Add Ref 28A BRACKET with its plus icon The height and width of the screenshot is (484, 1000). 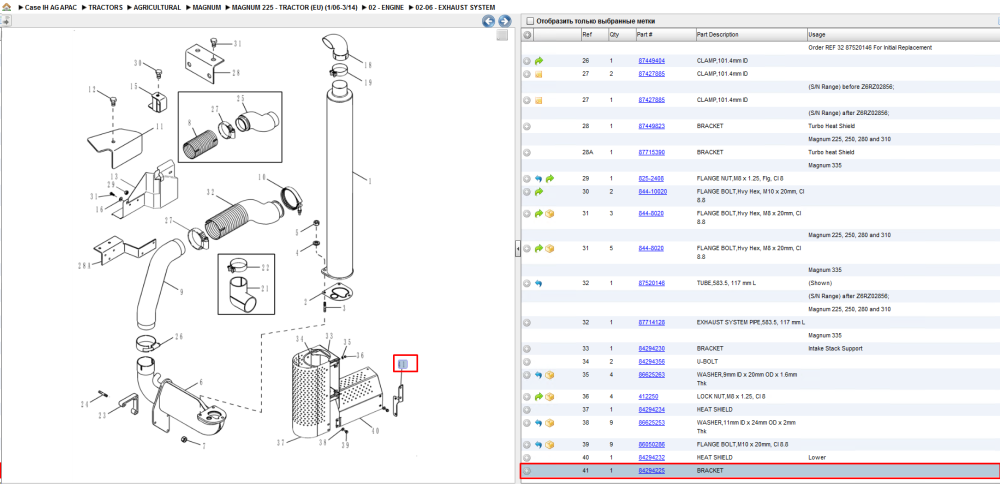[x=527, y=152]
